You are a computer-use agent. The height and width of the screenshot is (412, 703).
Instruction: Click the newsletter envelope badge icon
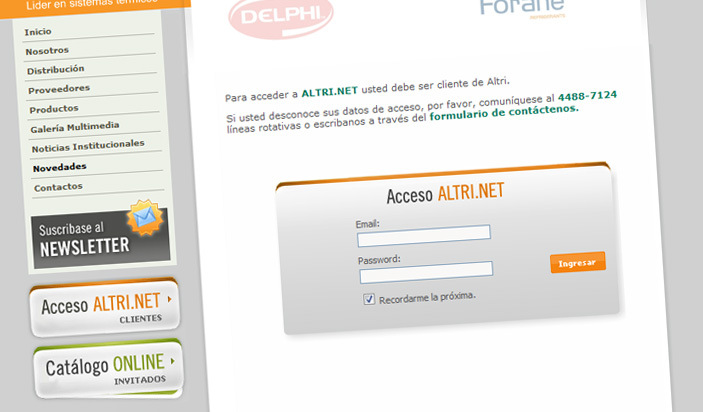[x=145, y=217]
